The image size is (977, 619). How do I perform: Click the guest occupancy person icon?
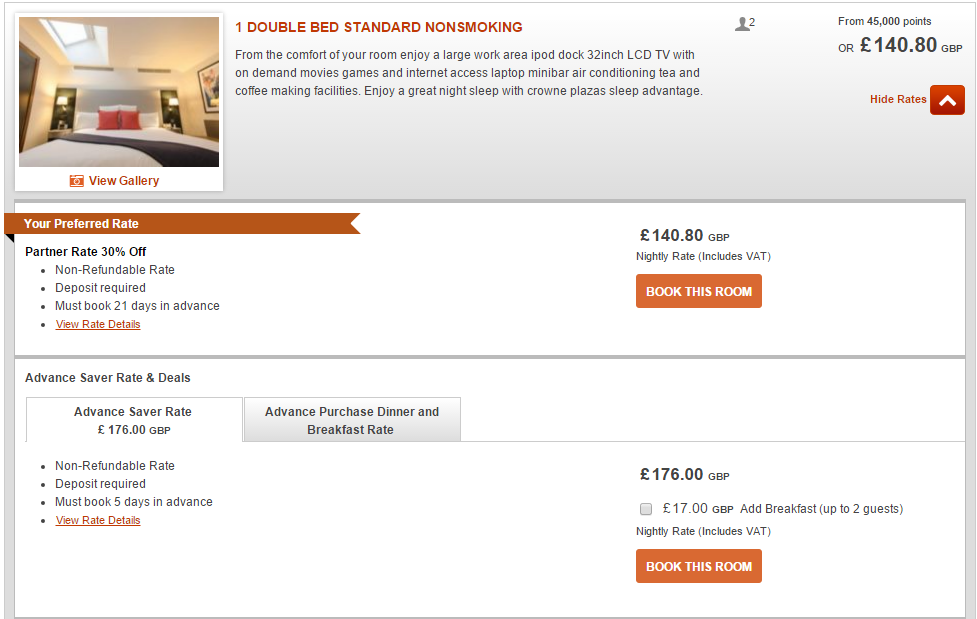pyautogui.click(x=741, y=24)
